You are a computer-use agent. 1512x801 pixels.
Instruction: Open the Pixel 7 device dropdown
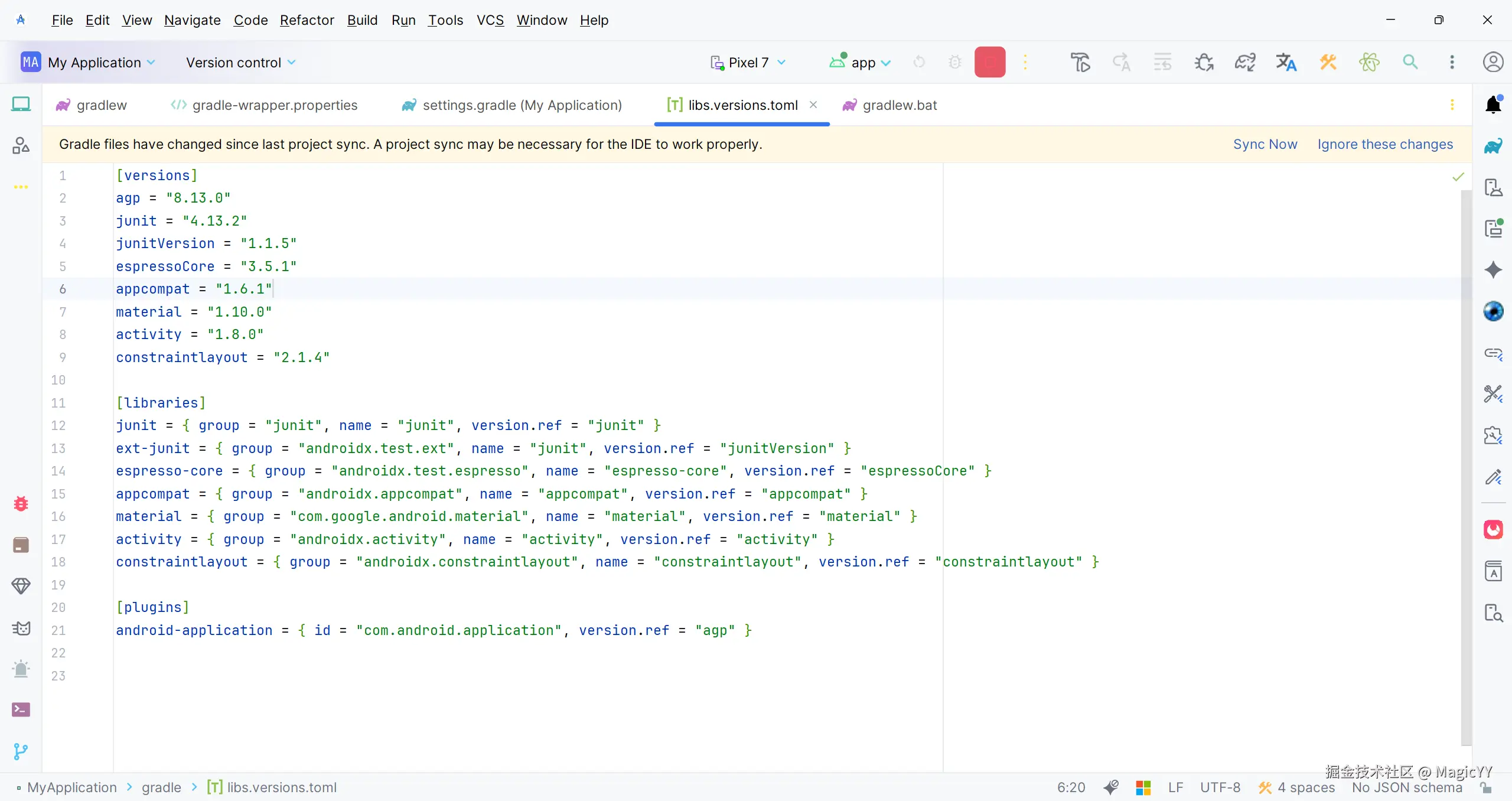pos(748,62)
